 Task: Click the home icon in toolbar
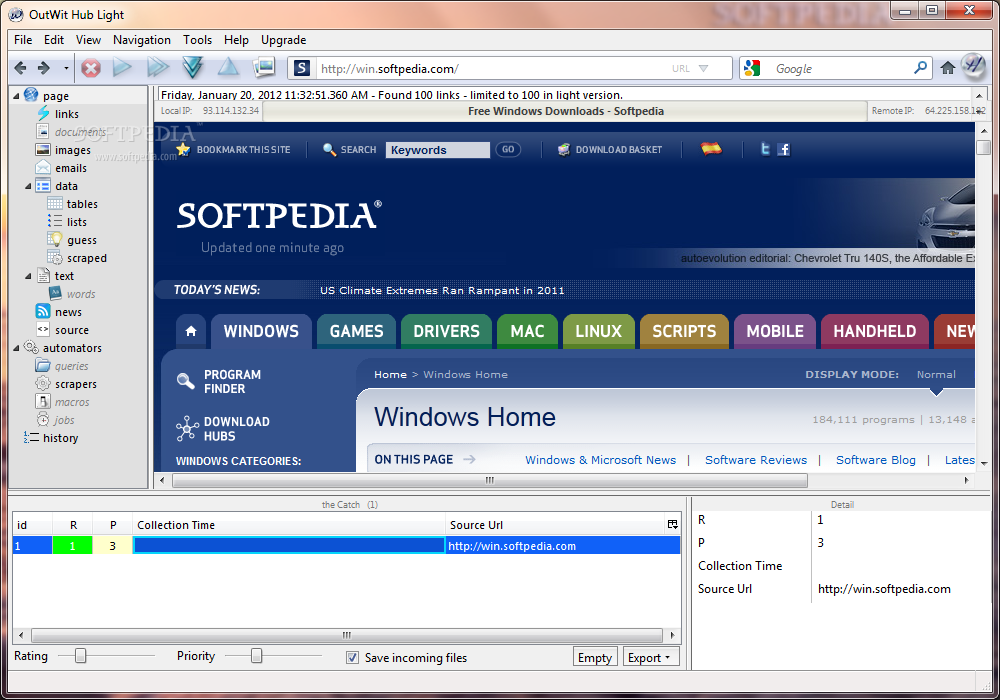pos(948,68)
